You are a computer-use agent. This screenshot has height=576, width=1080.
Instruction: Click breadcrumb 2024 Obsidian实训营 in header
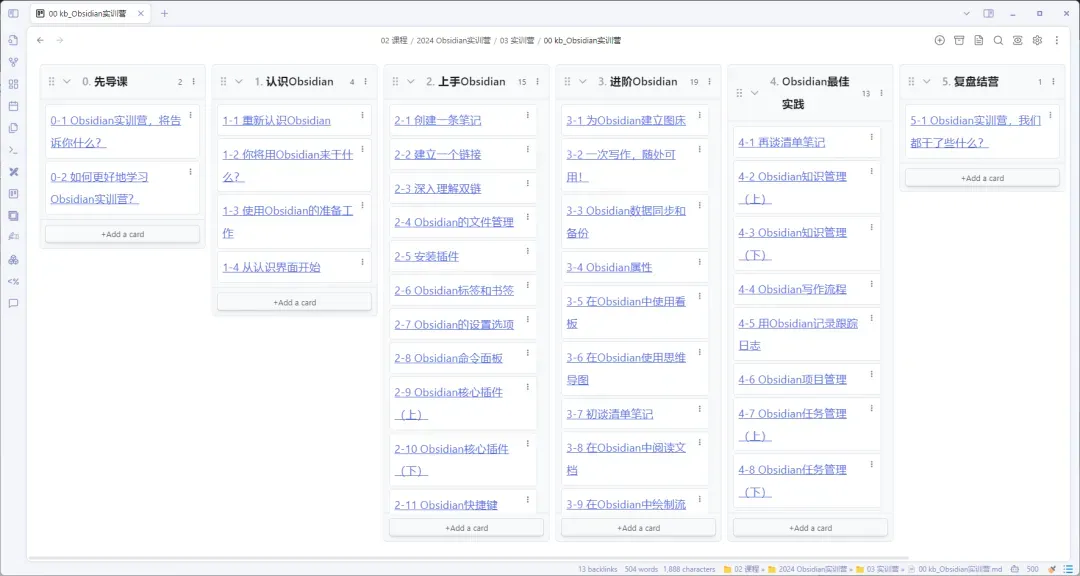(x=454, y=41)
